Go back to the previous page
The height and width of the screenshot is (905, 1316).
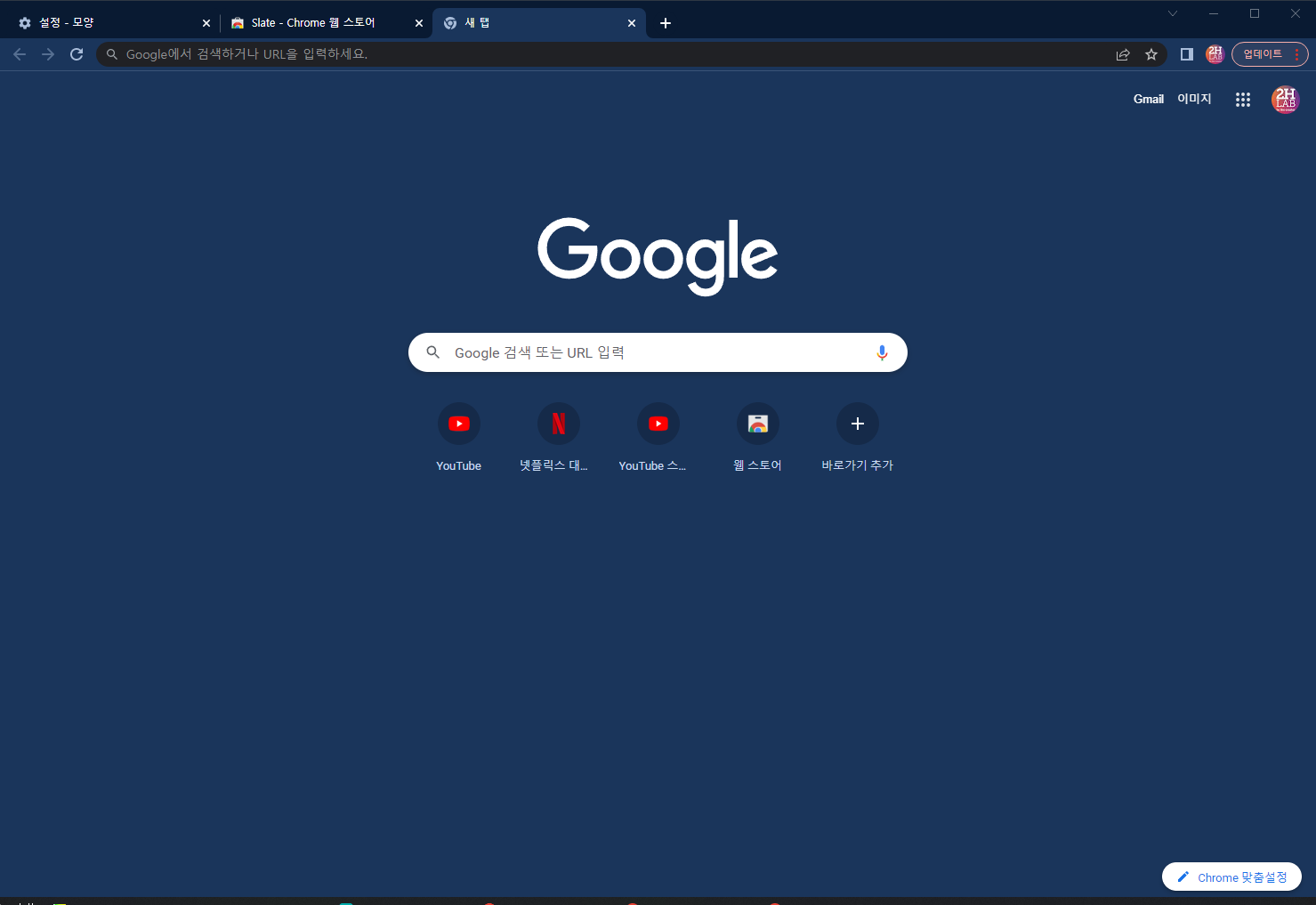click(20, 54)
